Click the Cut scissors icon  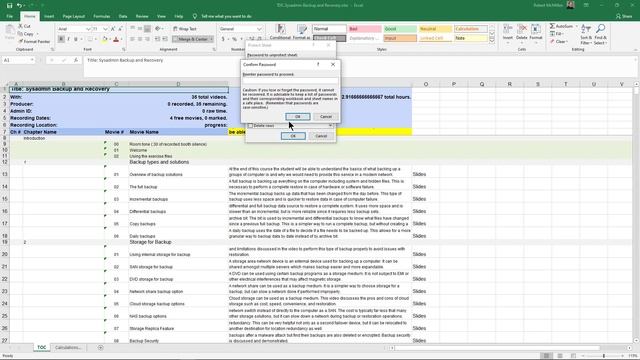click(x=20, y=26)
